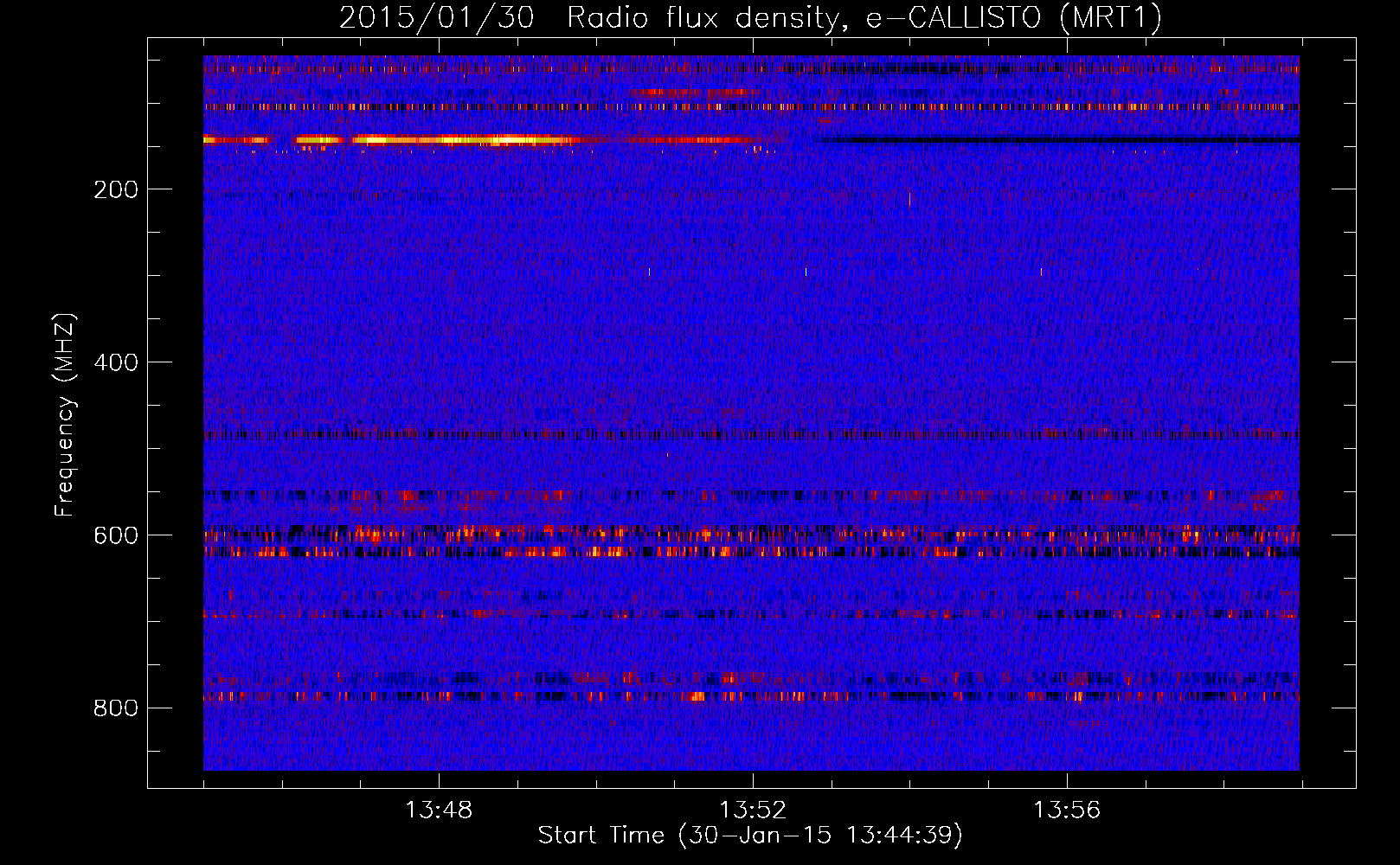Click the 13:48 time tick label

439,810
